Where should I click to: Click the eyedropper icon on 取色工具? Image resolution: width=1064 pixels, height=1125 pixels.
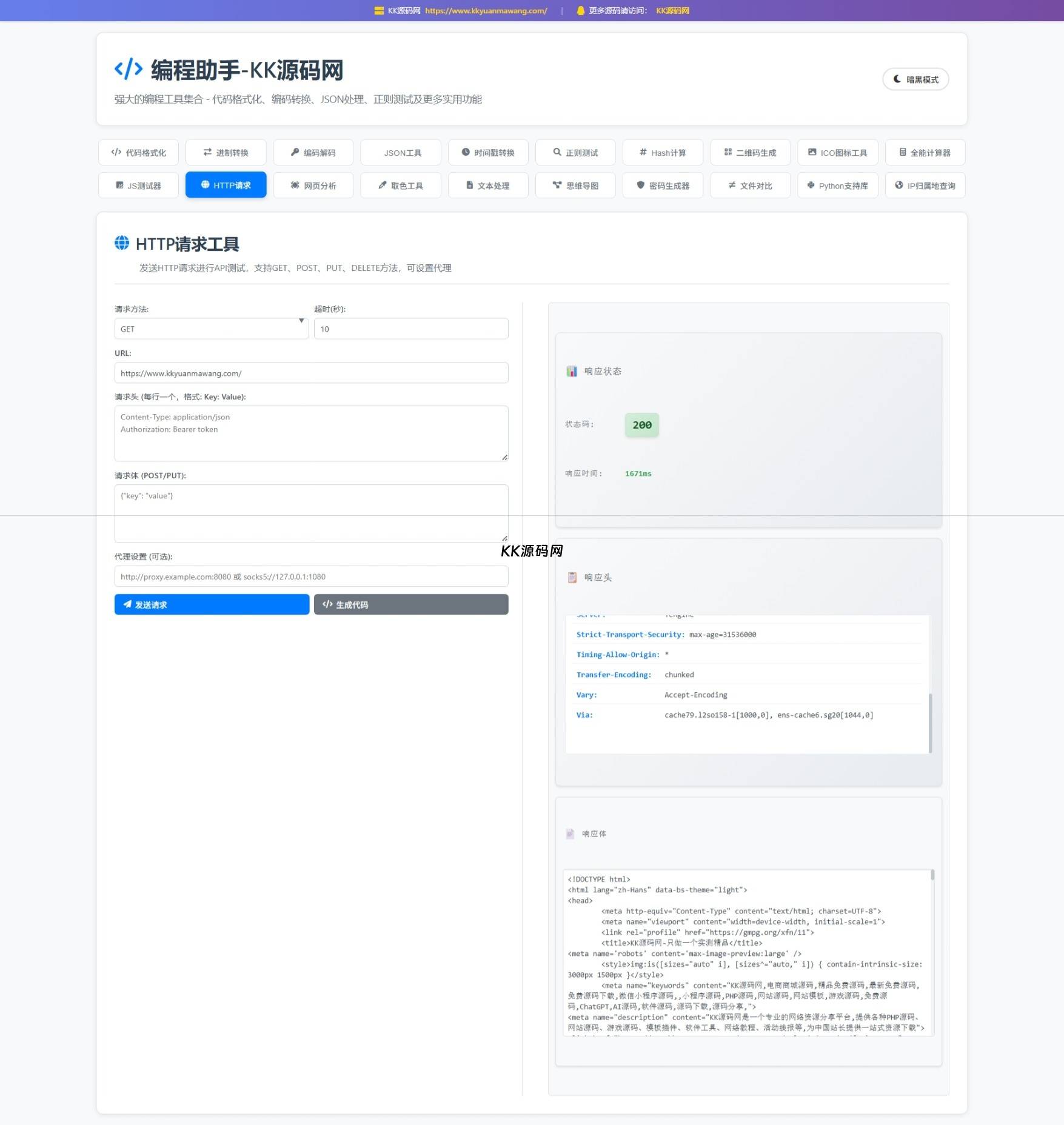383,185
